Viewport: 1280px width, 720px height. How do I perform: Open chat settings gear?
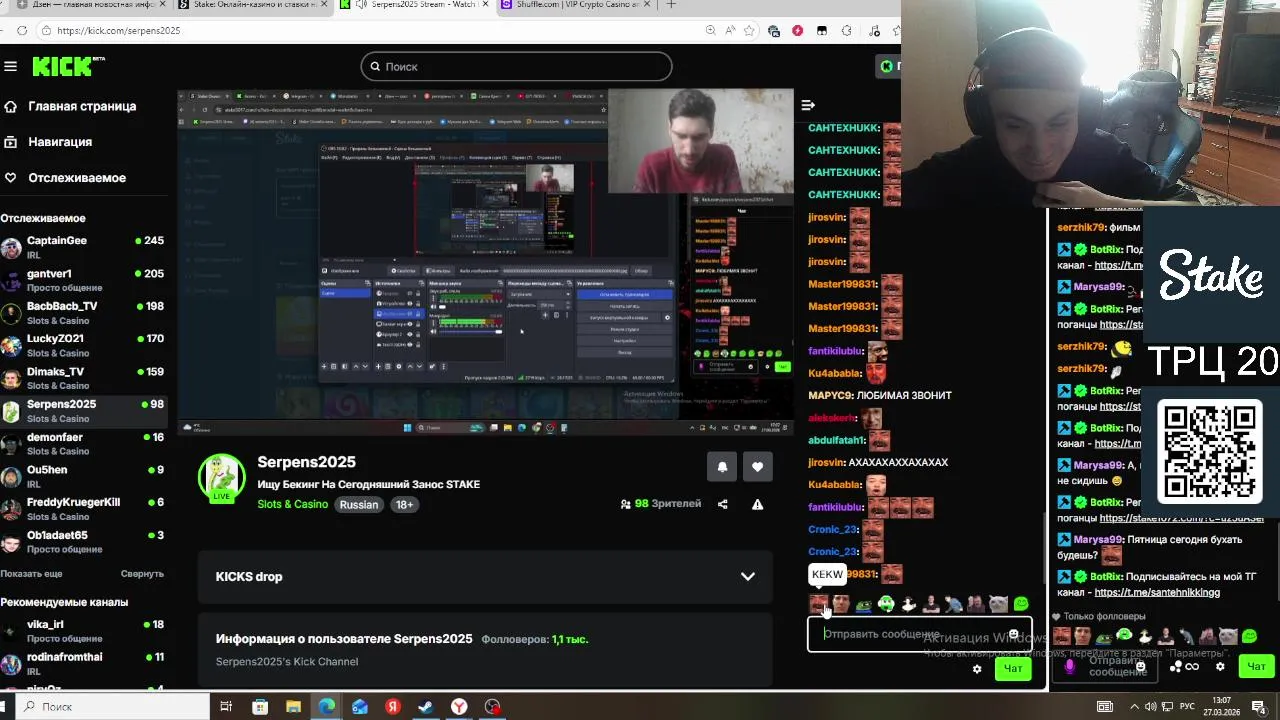(x=977, y=669)
